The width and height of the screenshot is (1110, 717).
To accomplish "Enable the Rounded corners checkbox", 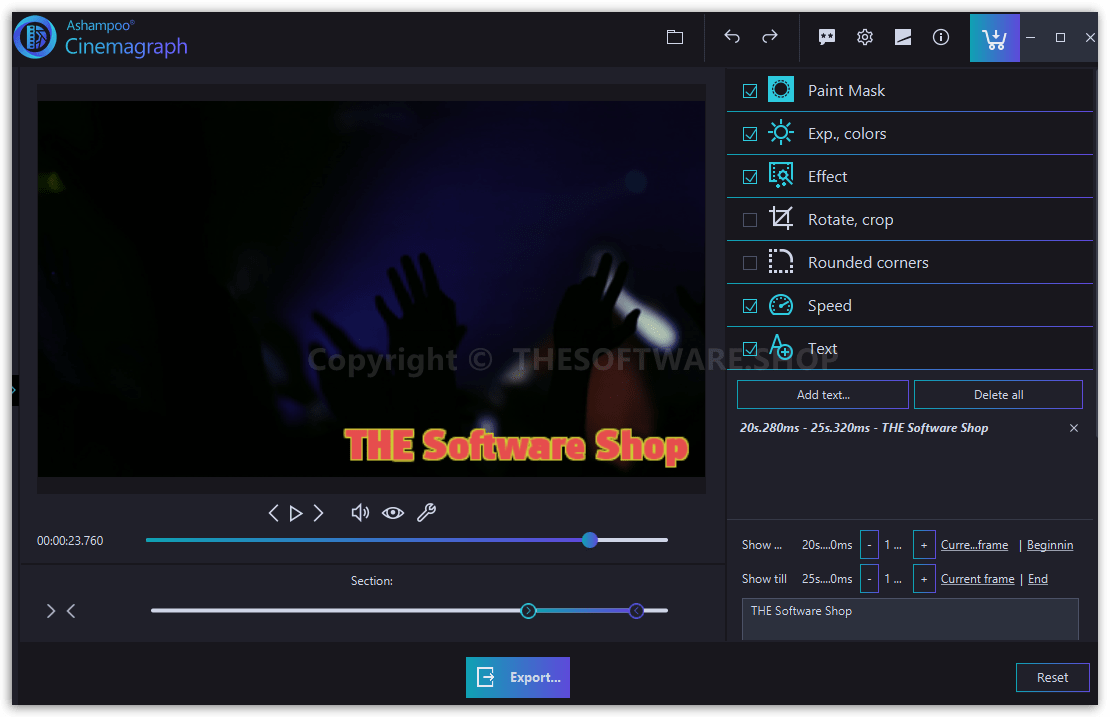I will (750, 261).
